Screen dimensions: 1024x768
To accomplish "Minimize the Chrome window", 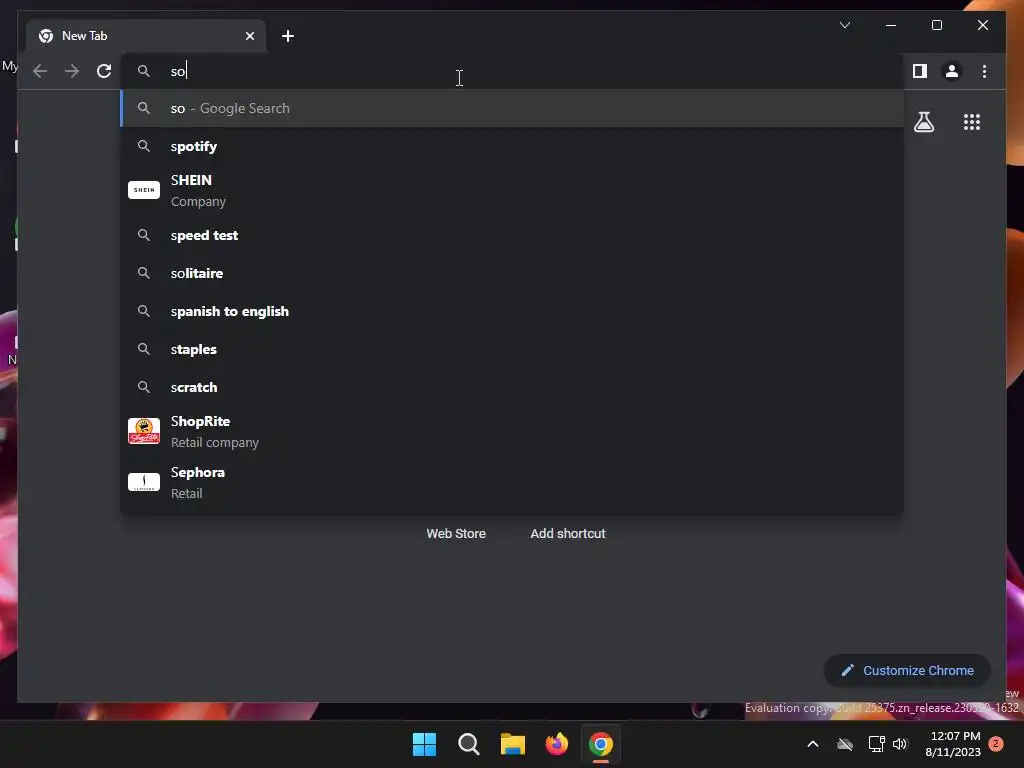I will click(x=891, y=25).
